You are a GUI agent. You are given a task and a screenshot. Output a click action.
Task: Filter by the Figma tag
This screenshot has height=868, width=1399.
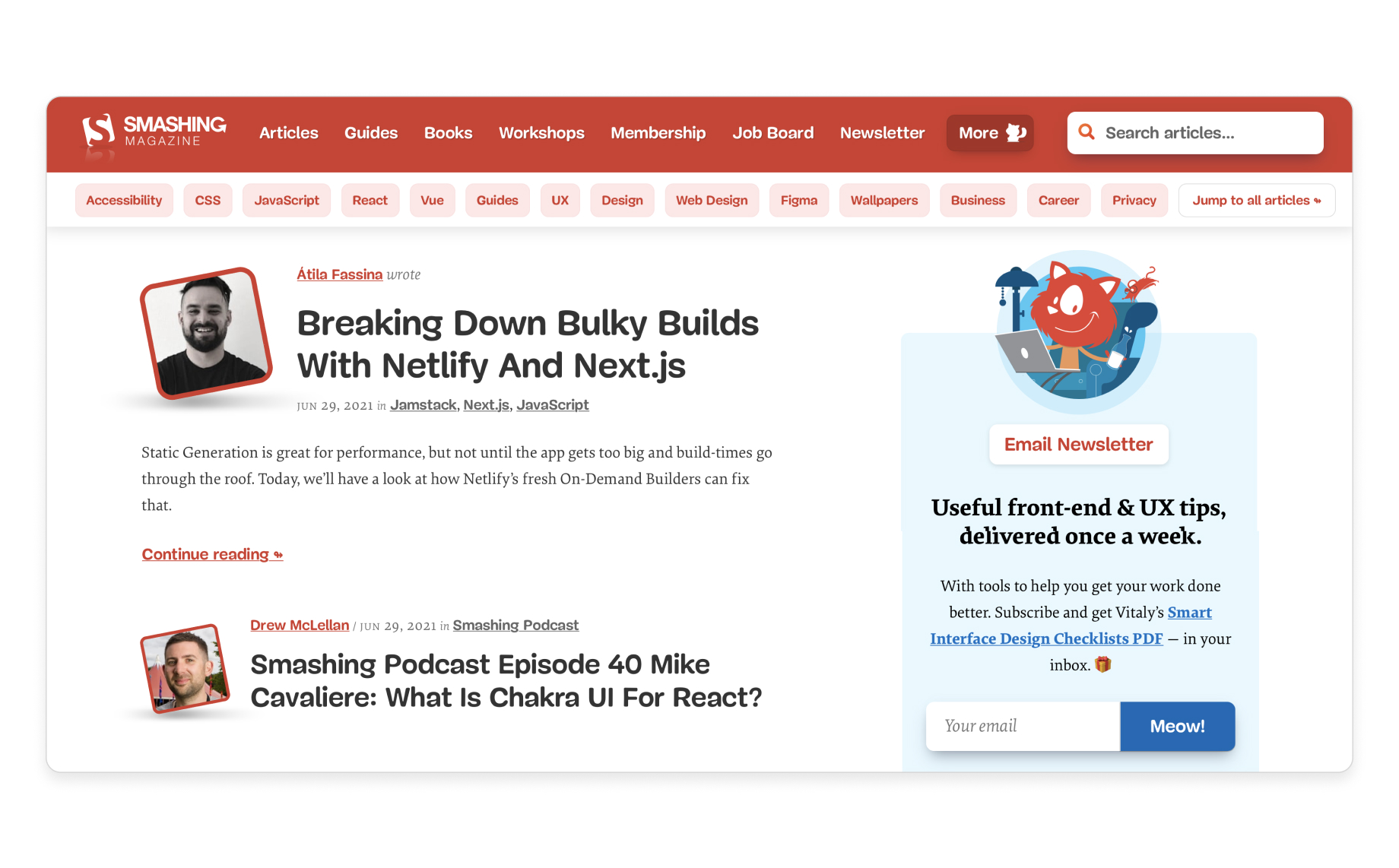tap(798, 201)
